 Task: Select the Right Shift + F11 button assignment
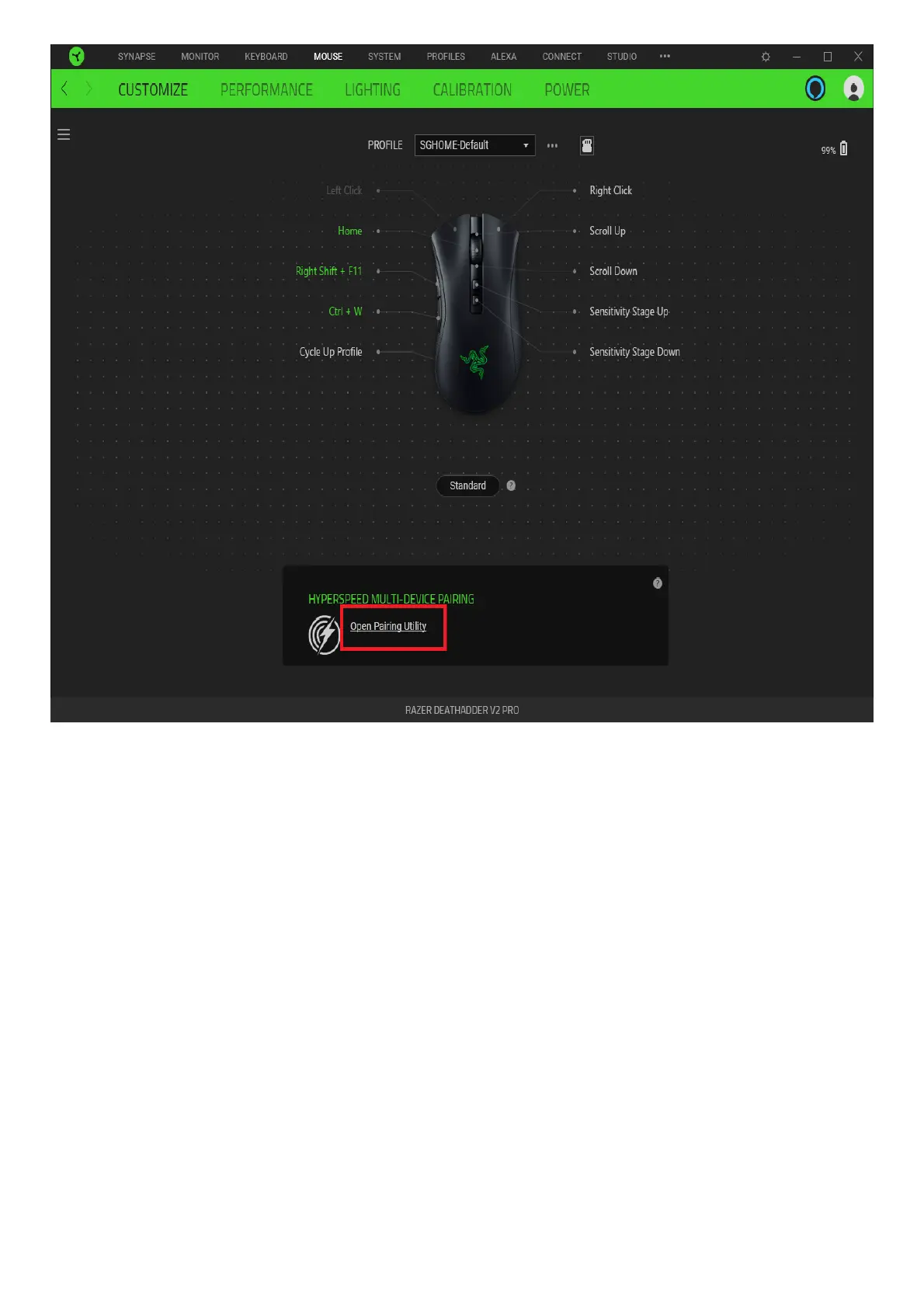click(x=328, y=271)
